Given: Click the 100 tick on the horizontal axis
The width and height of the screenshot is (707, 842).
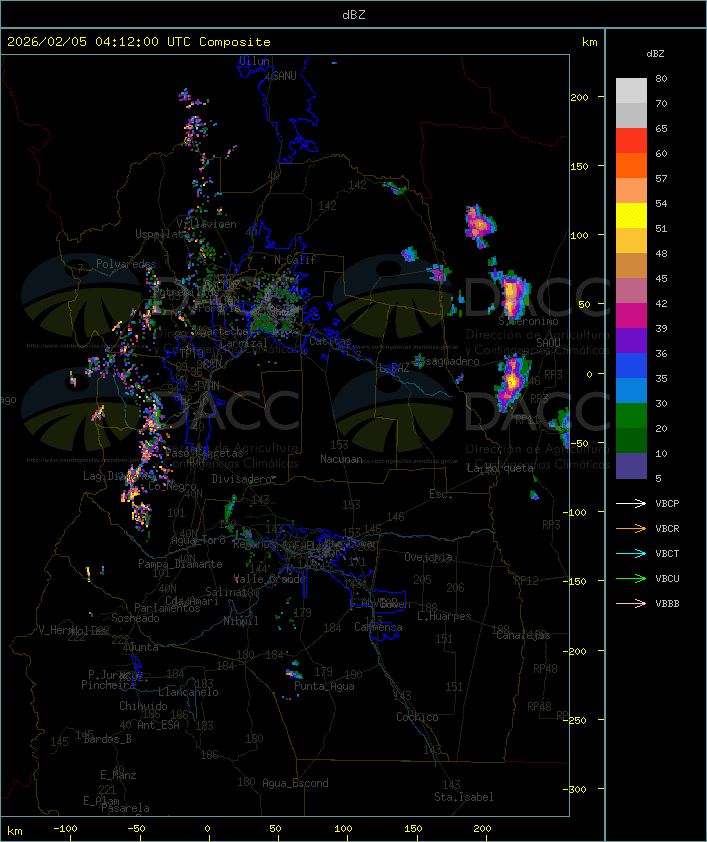Looking at the screenshot, I should (x=343, y=829).
